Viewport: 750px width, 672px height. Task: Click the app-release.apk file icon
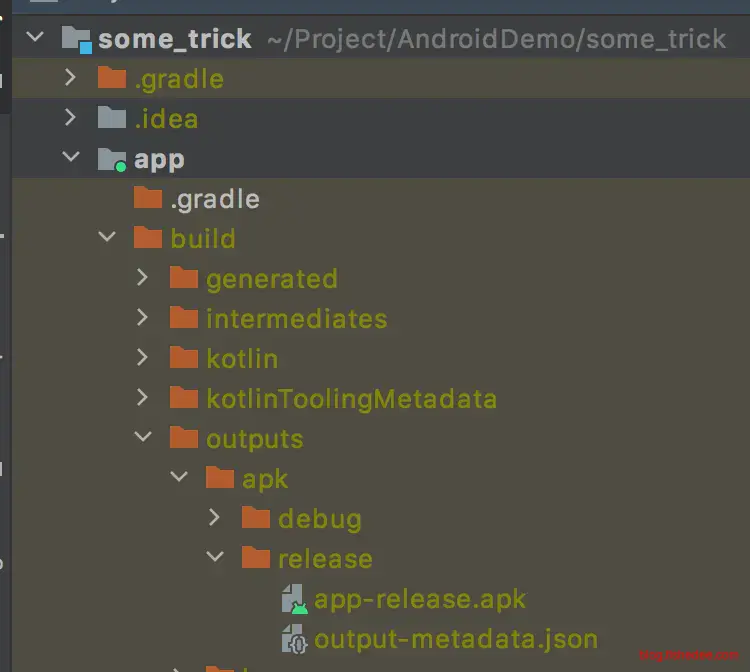tap(294, 599)
